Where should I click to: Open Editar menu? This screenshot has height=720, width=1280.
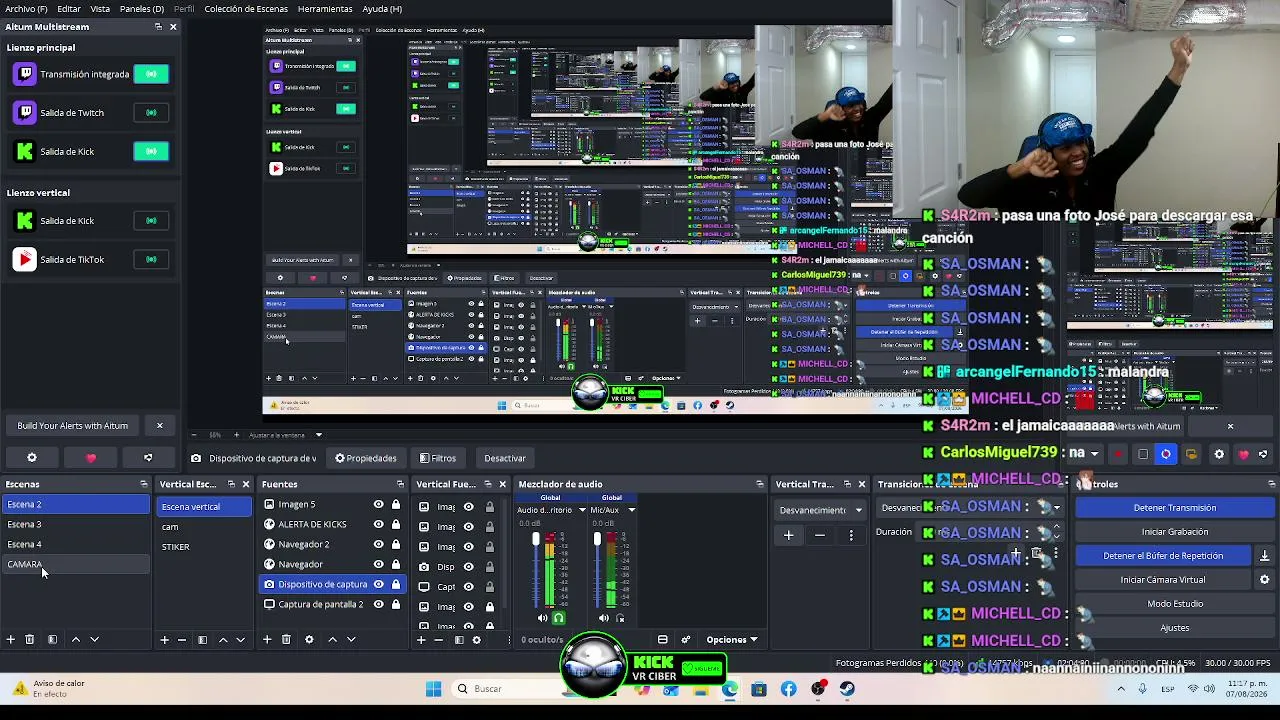pos(69,9)
